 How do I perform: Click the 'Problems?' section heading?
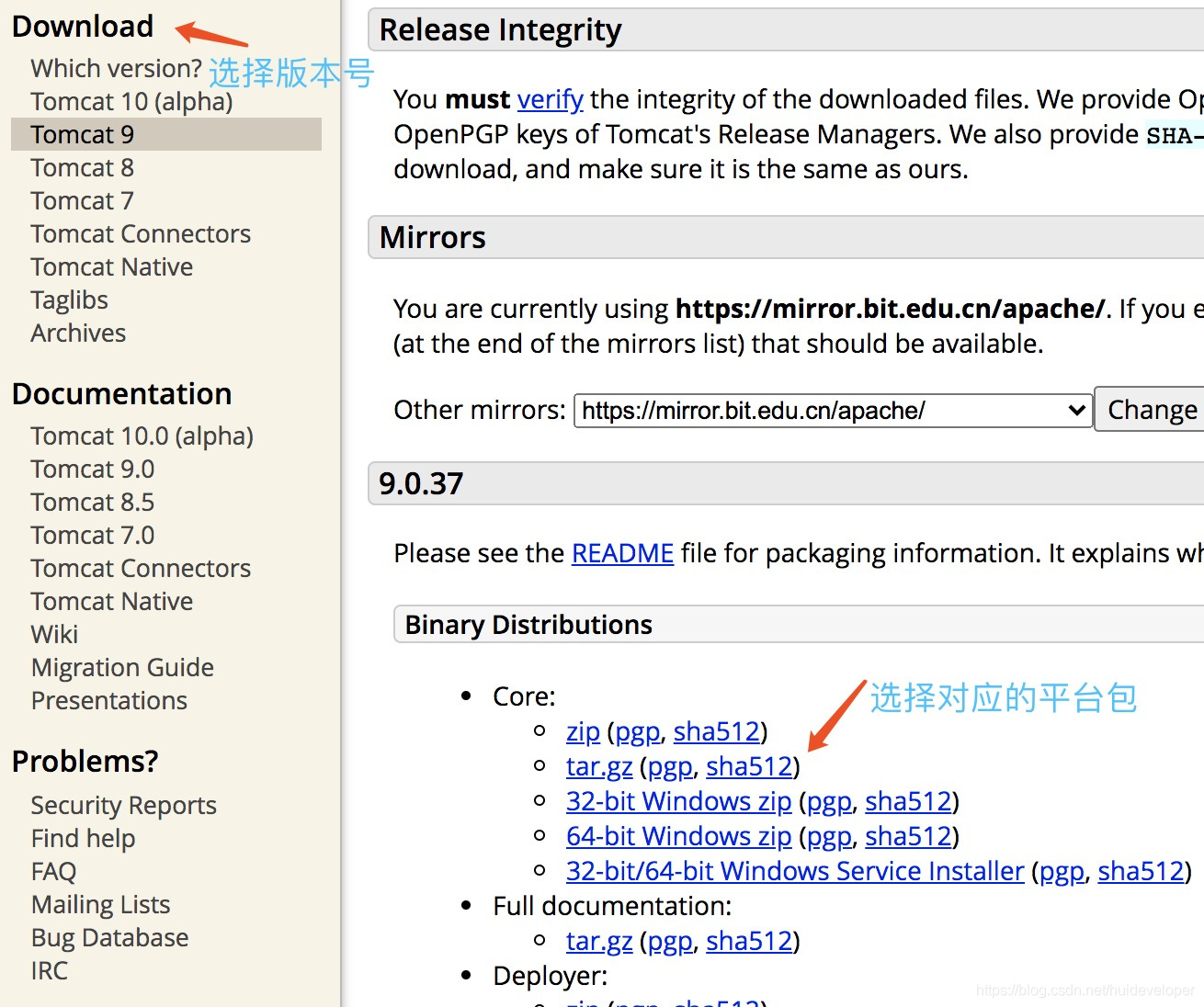coord(85,762)
